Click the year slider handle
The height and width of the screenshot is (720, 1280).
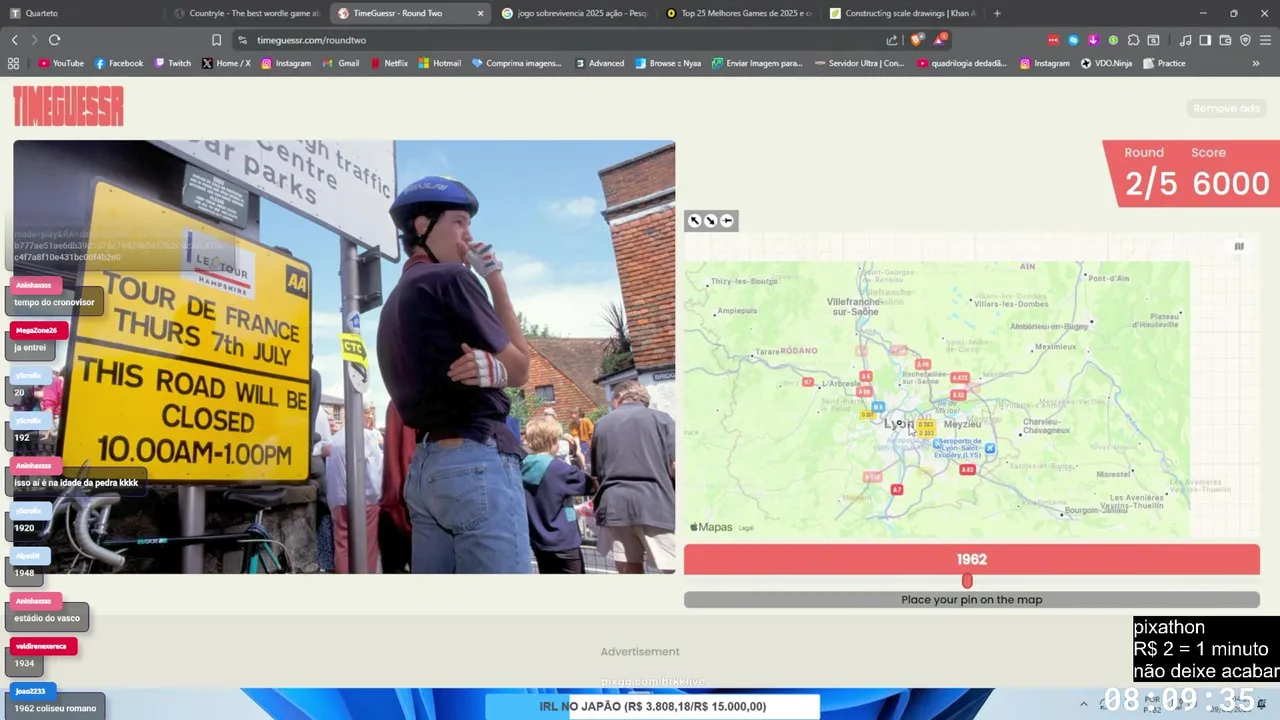[967, 581]
